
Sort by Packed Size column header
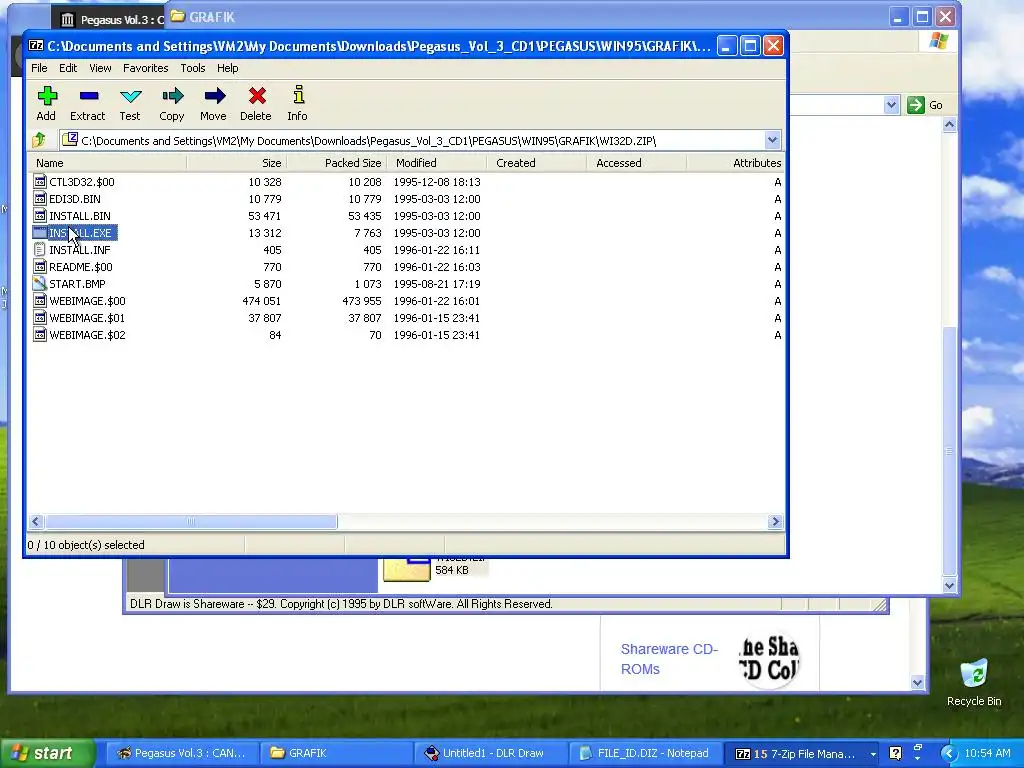pyautogui.click(x=336, y=163)
